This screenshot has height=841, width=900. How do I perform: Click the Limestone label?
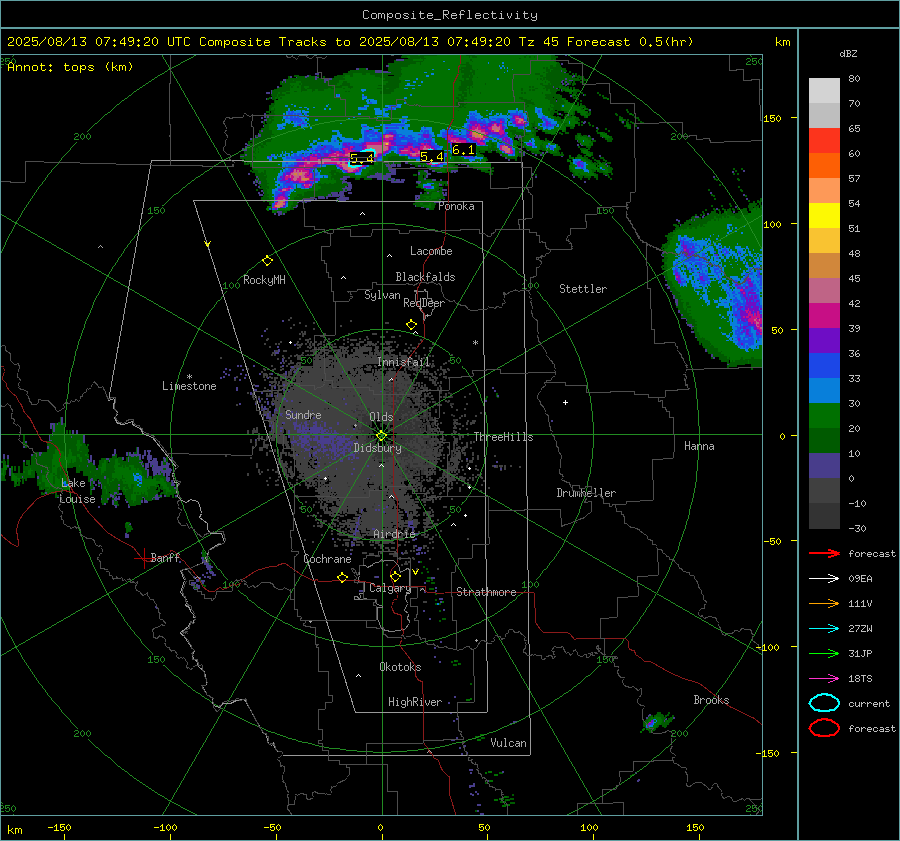coord(189,386)
